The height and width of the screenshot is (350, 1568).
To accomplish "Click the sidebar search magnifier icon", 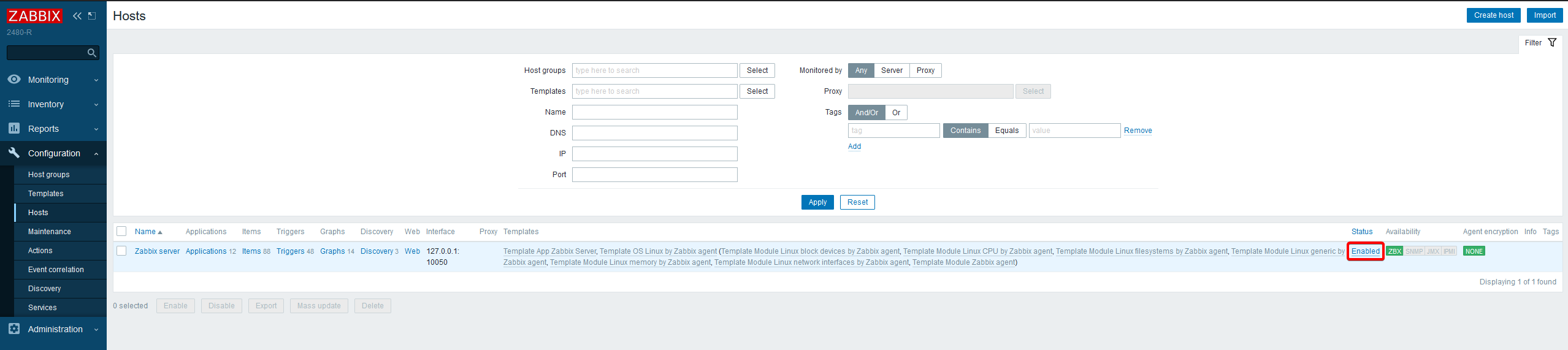I will click(92, 53).
